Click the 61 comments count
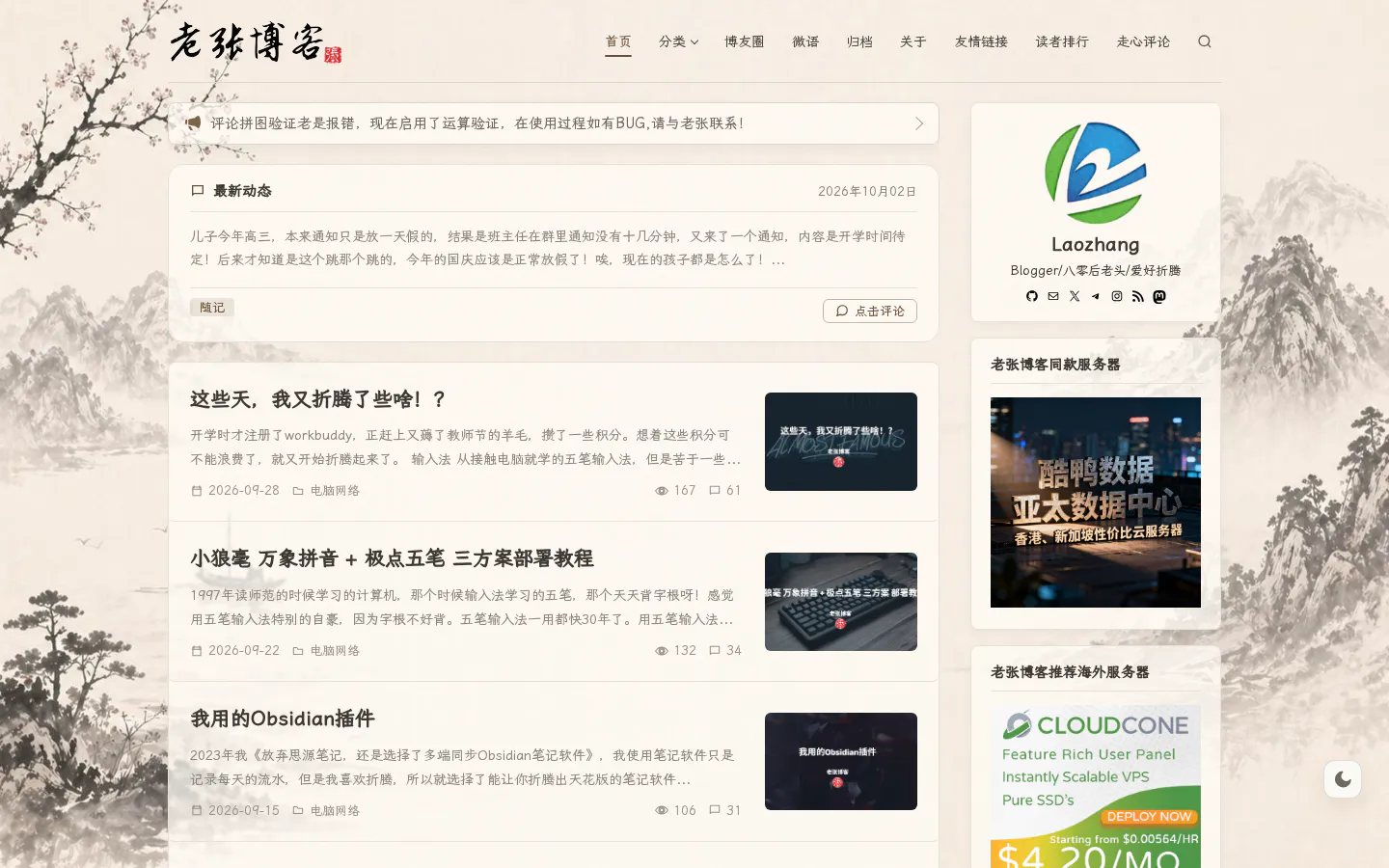 click(x=725, y=491)
